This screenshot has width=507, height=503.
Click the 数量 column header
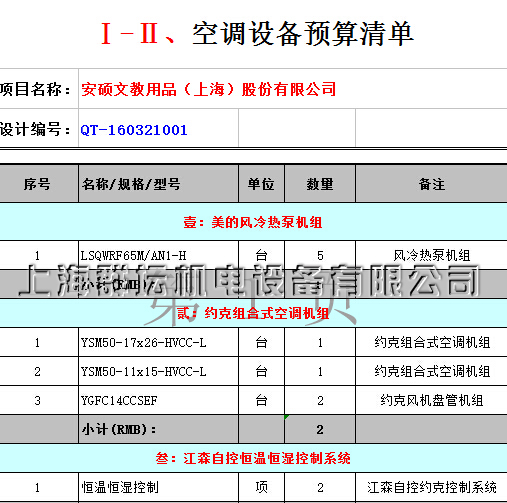click(320, 184)
